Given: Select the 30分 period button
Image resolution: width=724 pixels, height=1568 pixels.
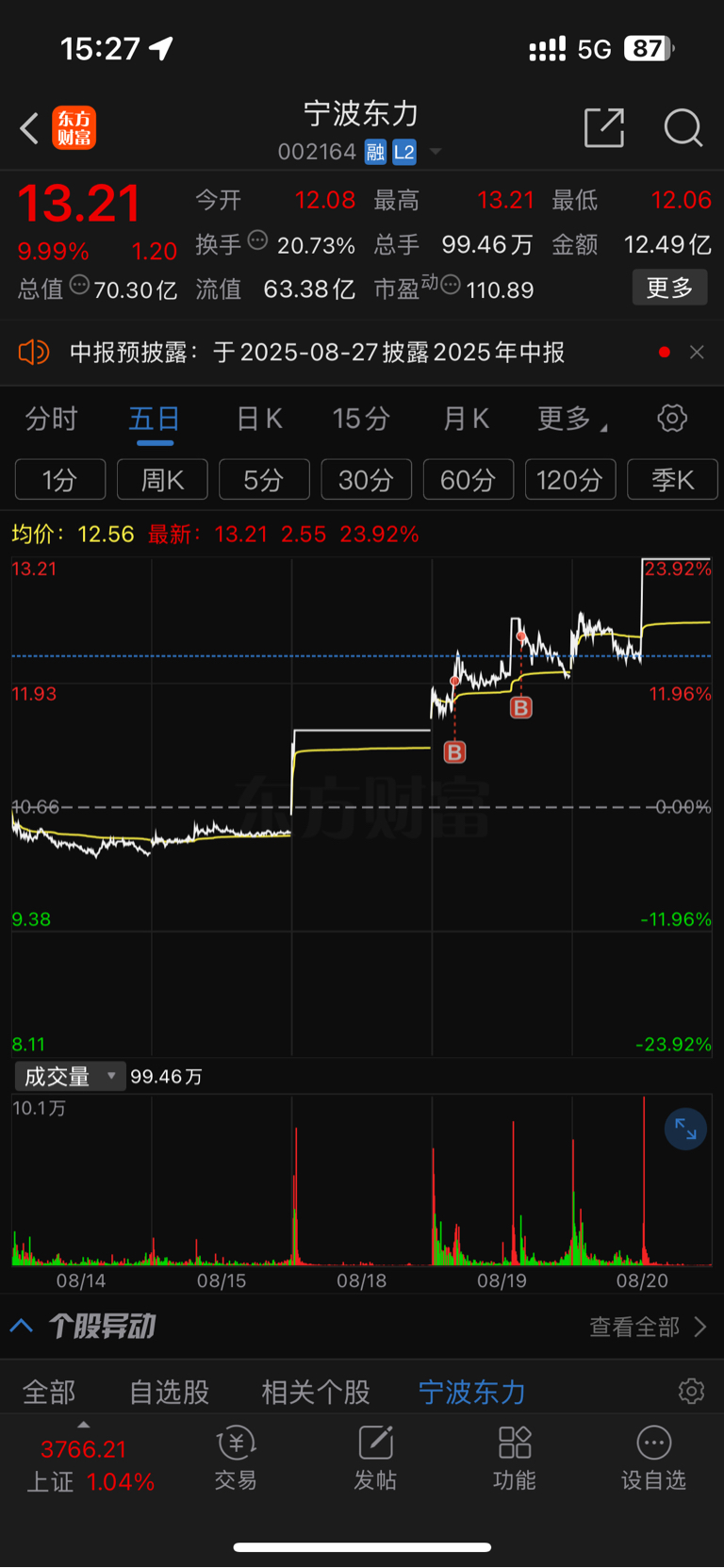Looking at the screenshot, I should pos(366,480).
